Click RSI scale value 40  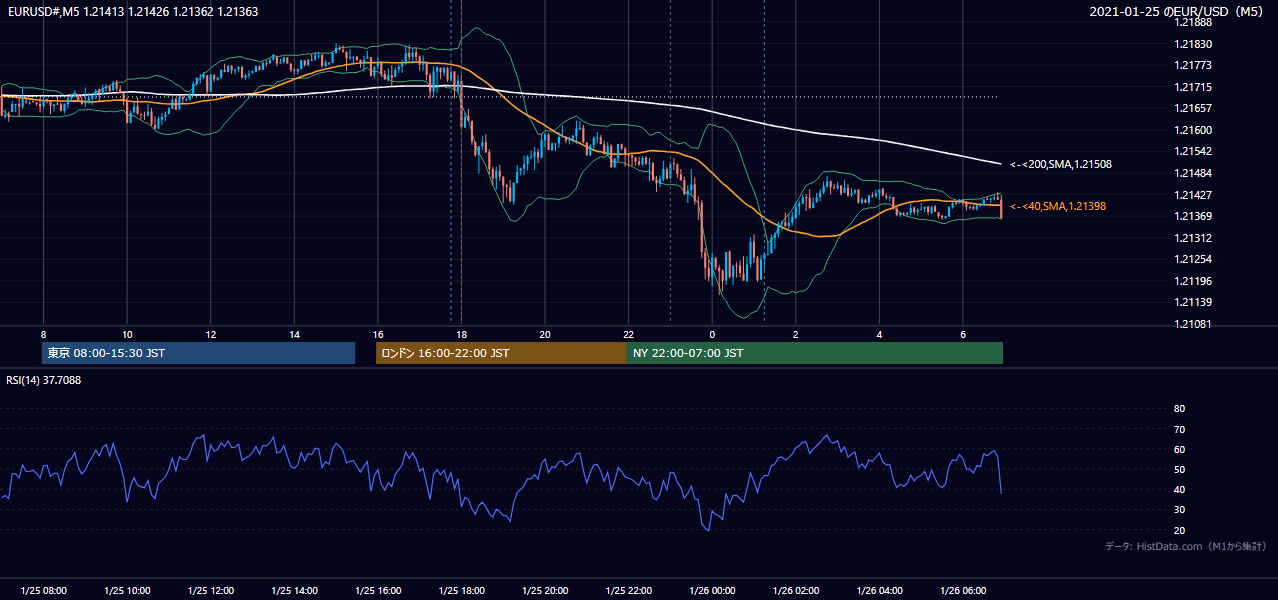click(x=1179, y=490)
